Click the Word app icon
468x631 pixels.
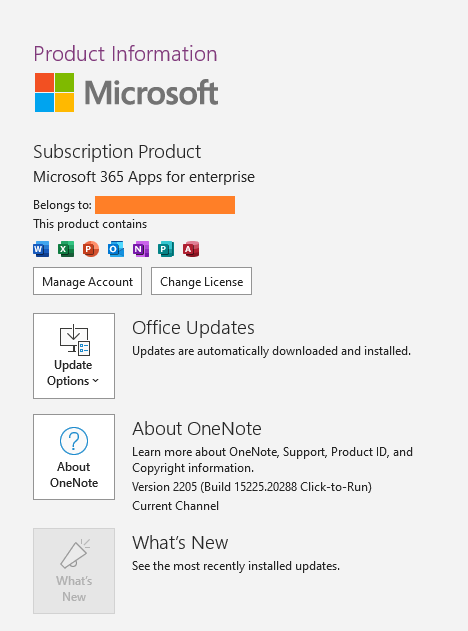pos(41,249)
